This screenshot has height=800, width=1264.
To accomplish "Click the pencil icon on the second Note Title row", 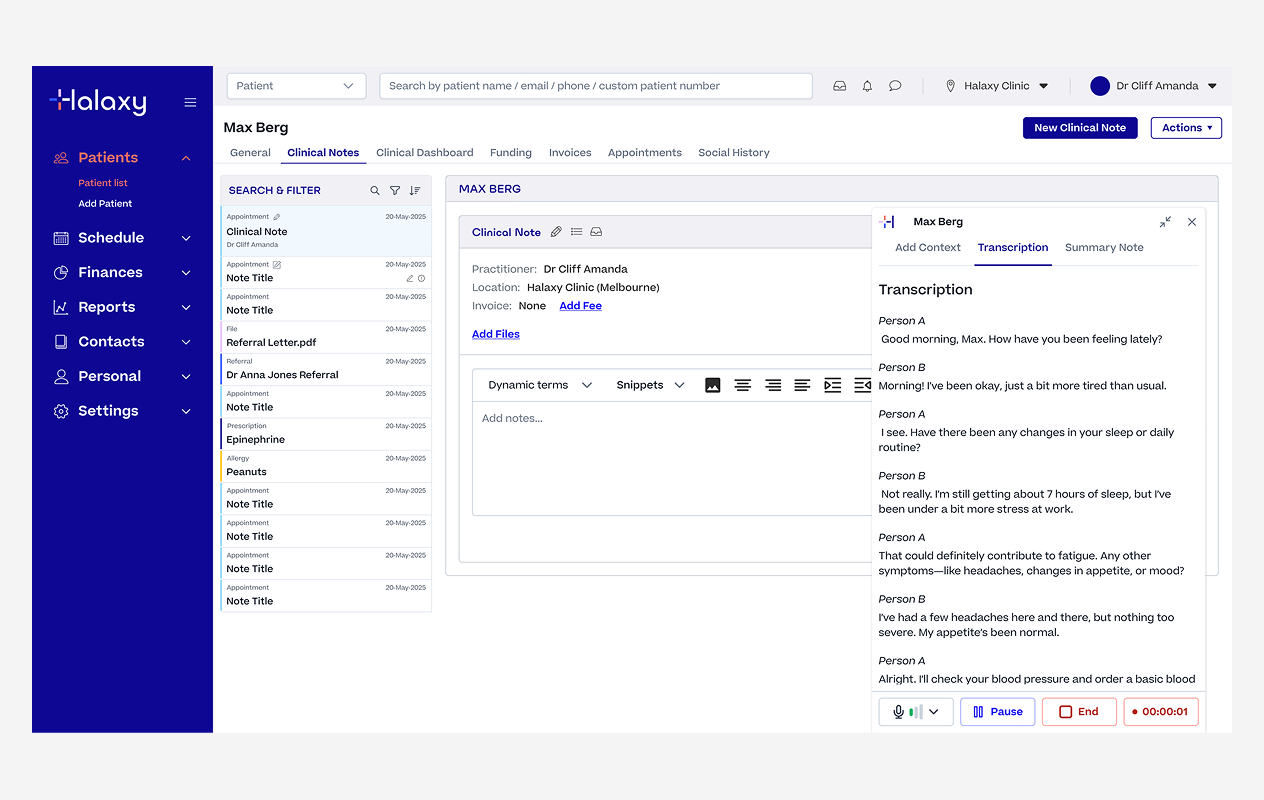I will tap(410, 279).
